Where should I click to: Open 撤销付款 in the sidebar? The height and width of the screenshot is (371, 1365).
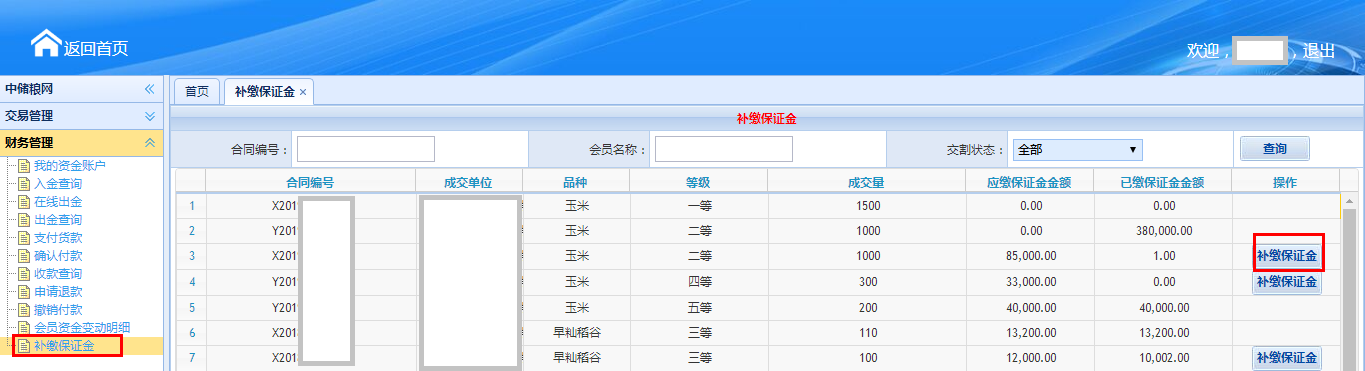click(x=58, y=310)
